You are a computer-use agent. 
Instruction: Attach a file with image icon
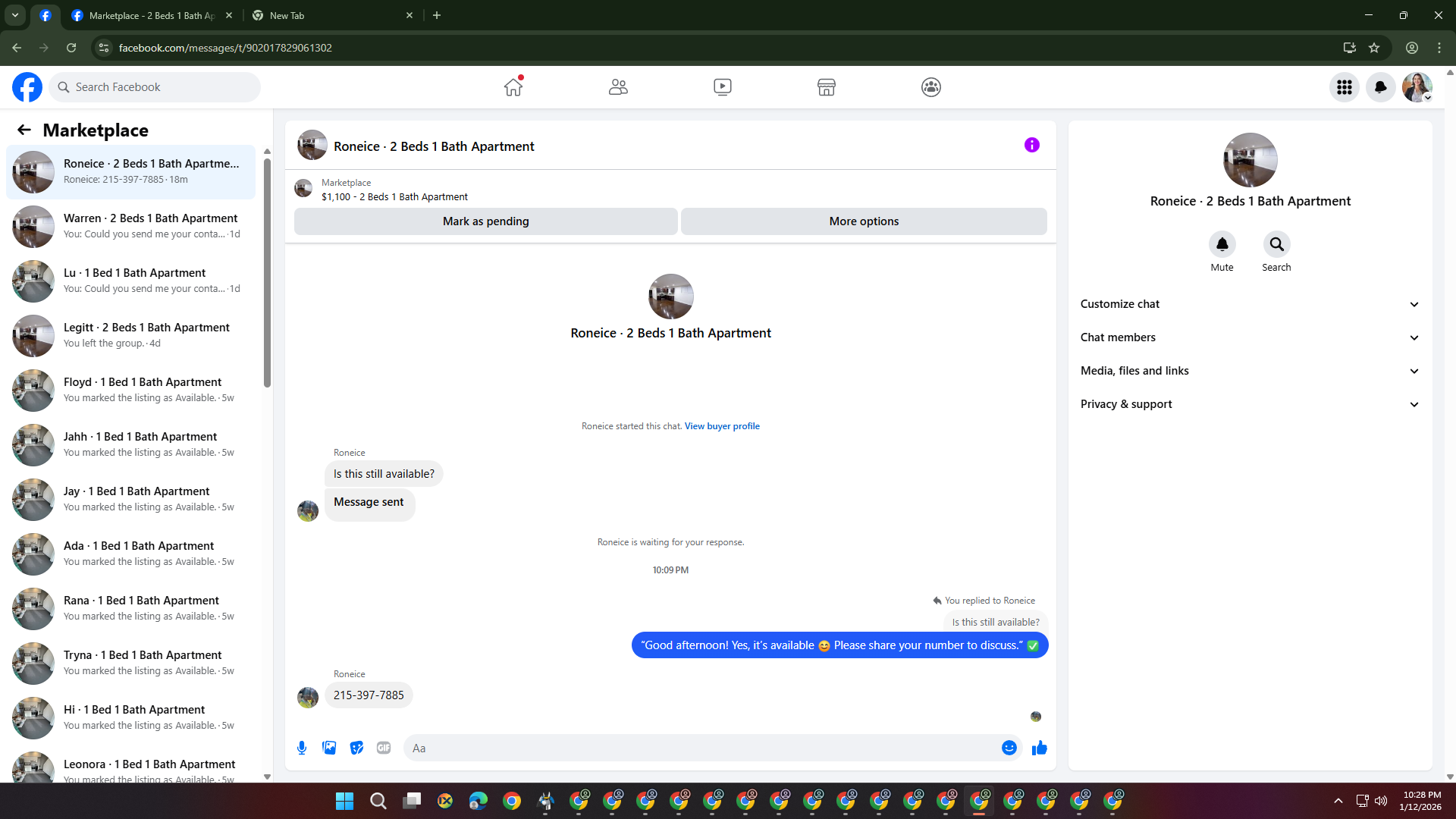[x=329, y=748]
